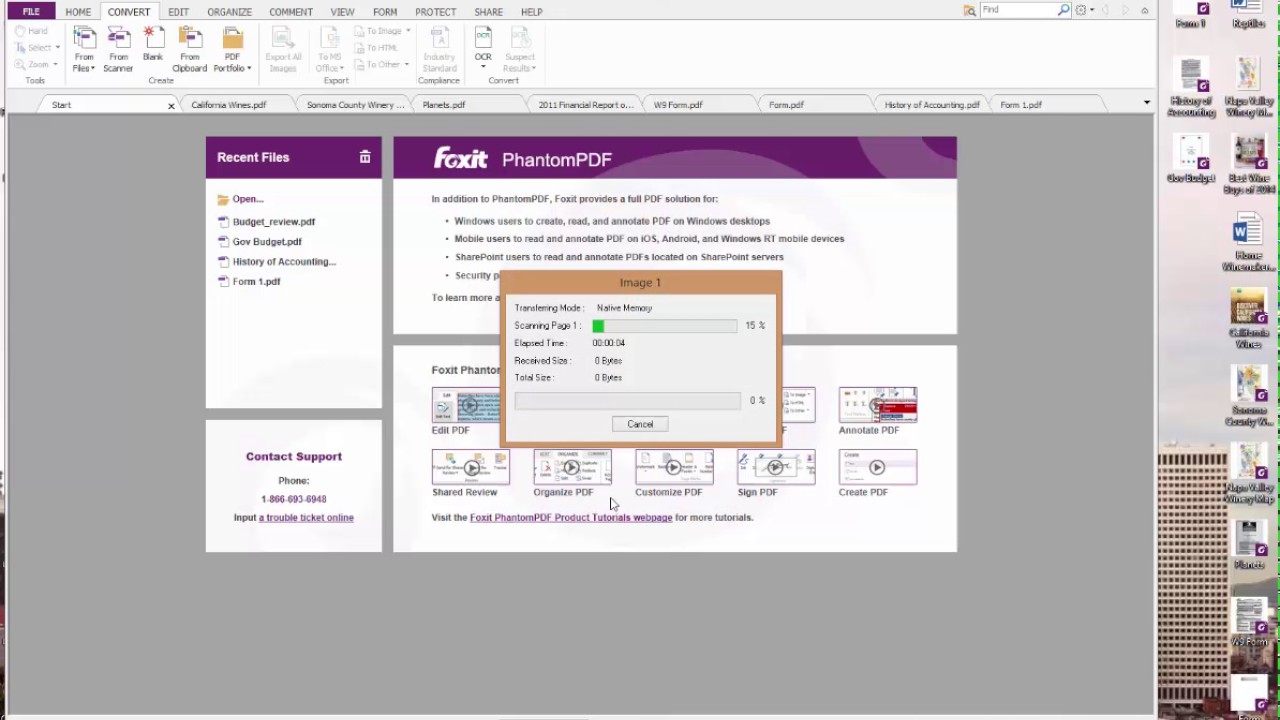The image size is (1280, 720).
Task: Open the FILE menu
Action: pos(31,12)
